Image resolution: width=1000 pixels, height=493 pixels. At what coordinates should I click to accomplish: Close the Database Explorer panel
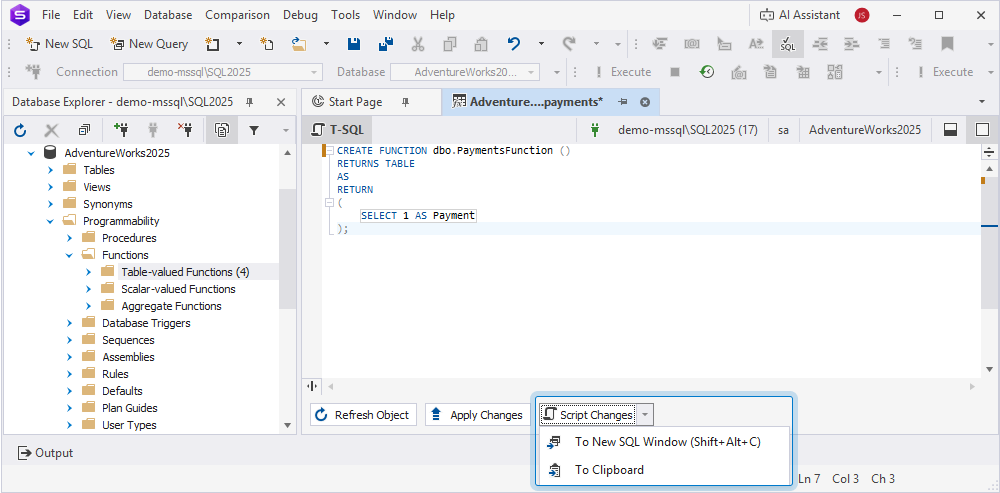[281, 102]
